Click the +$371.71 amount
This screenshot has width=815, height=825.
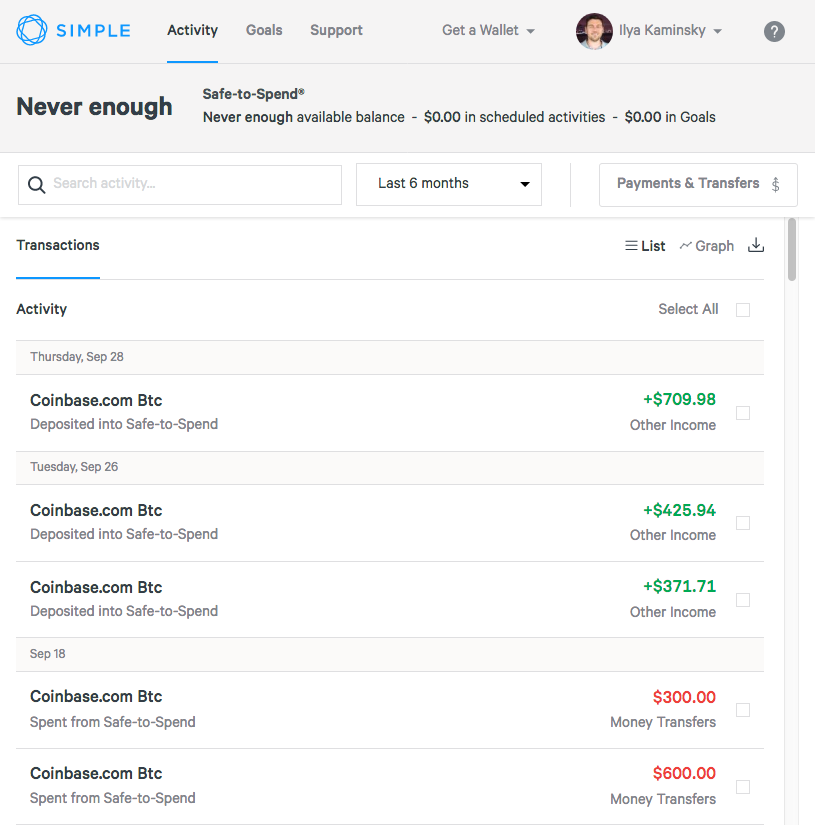pyautogui.click(x=679, y=586)
